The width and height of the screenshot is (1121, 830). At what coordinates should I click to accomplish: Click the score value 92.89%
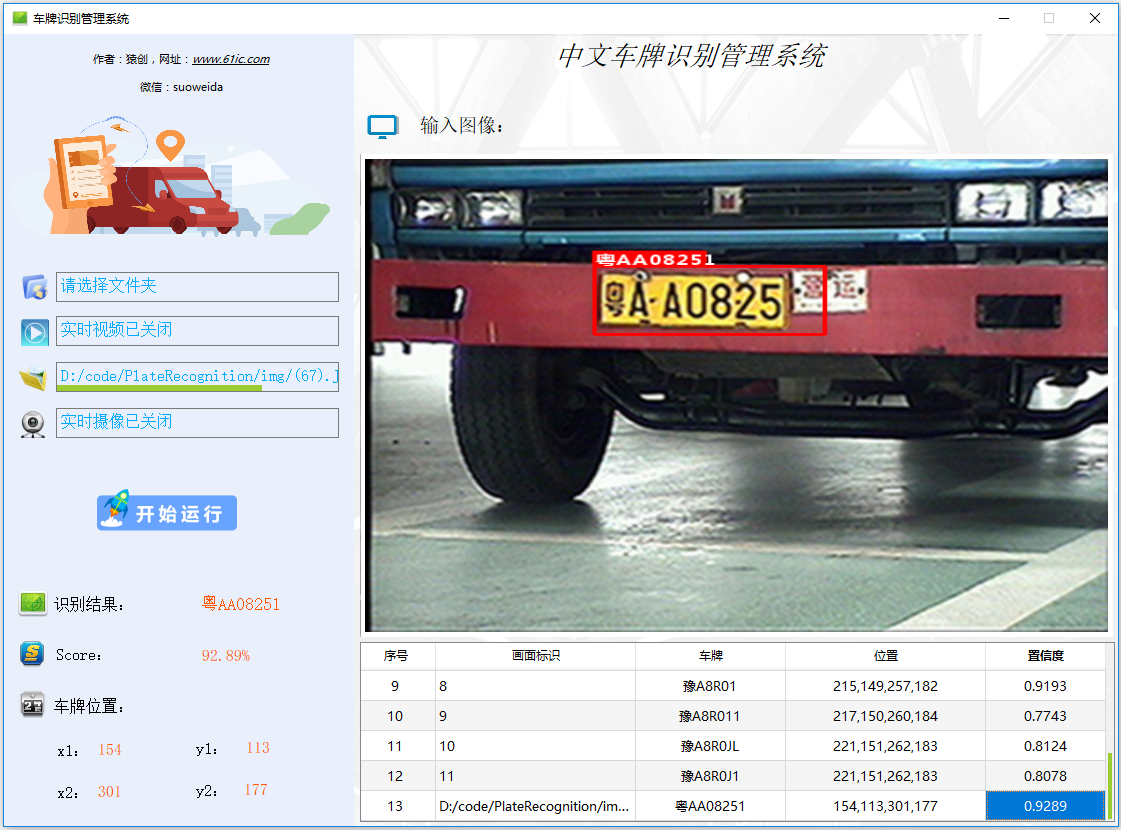tap(226, 656)
